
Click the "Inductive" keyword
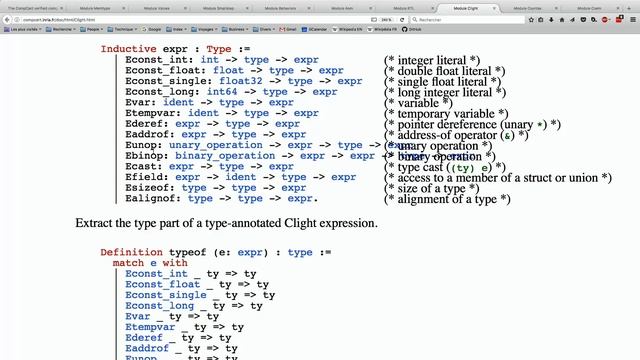point(129,49)
